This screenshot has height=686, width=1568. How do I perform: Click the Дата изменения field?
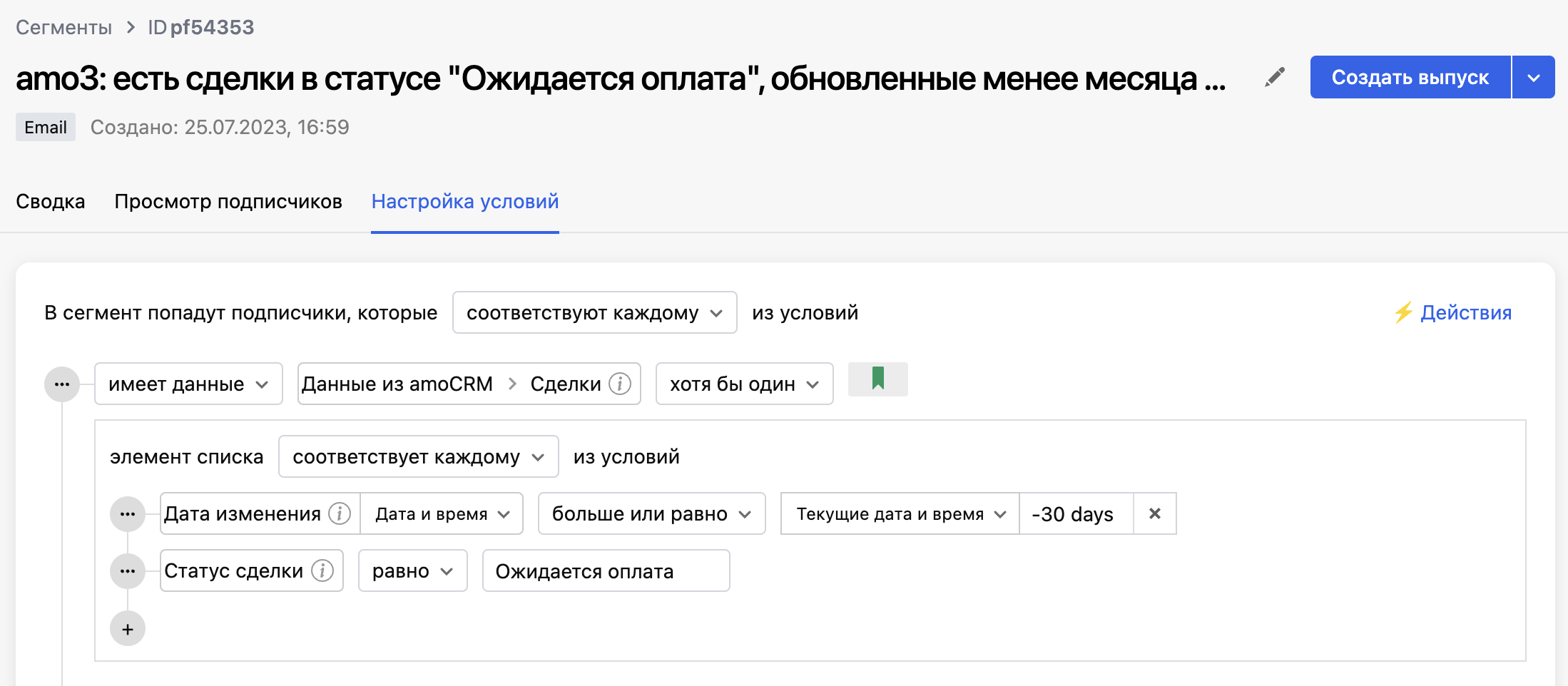click(x=260, y=513)
